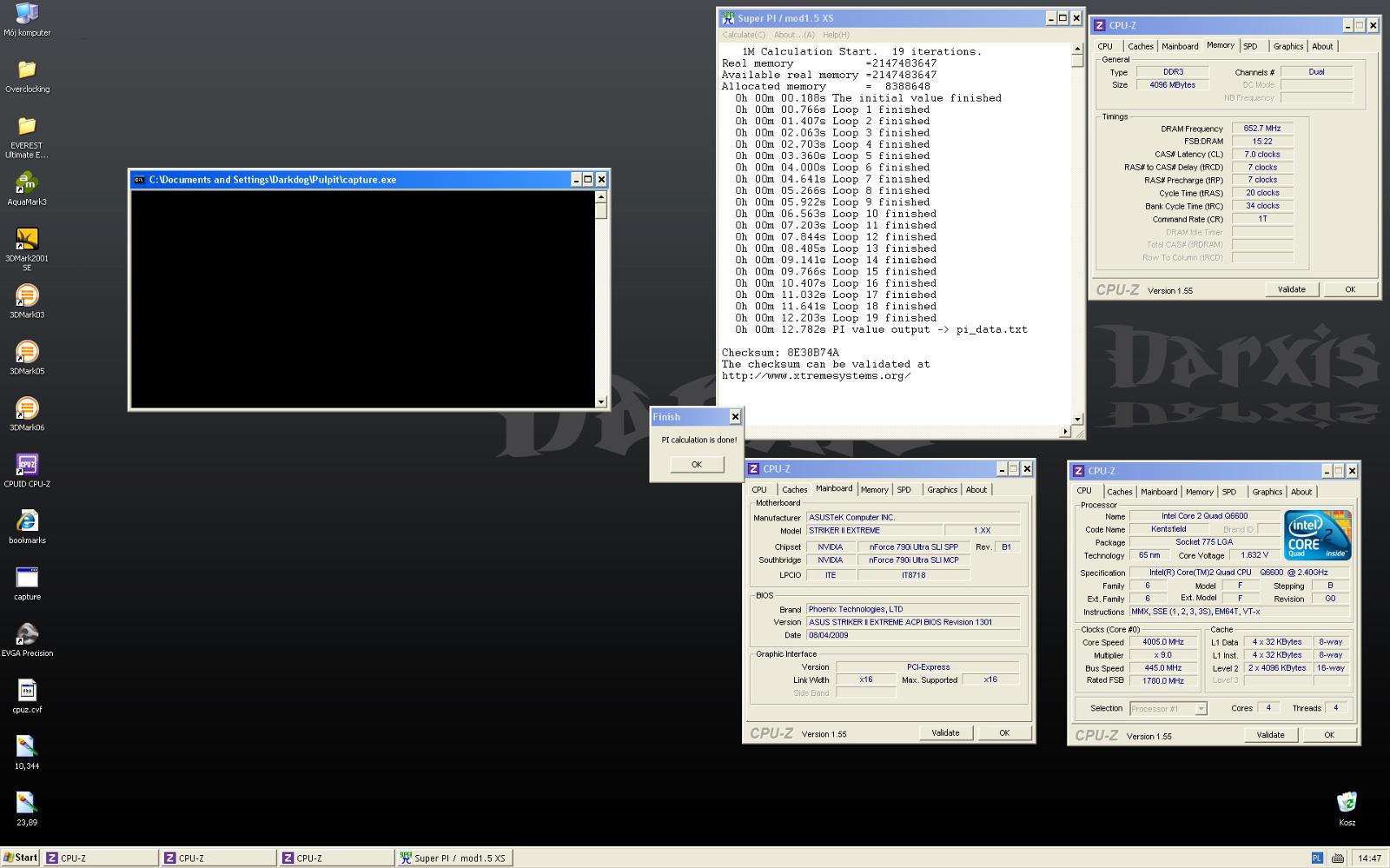
Task: Click the Super PI vertical scroll-down arrow
Action: click(1078, 419)
